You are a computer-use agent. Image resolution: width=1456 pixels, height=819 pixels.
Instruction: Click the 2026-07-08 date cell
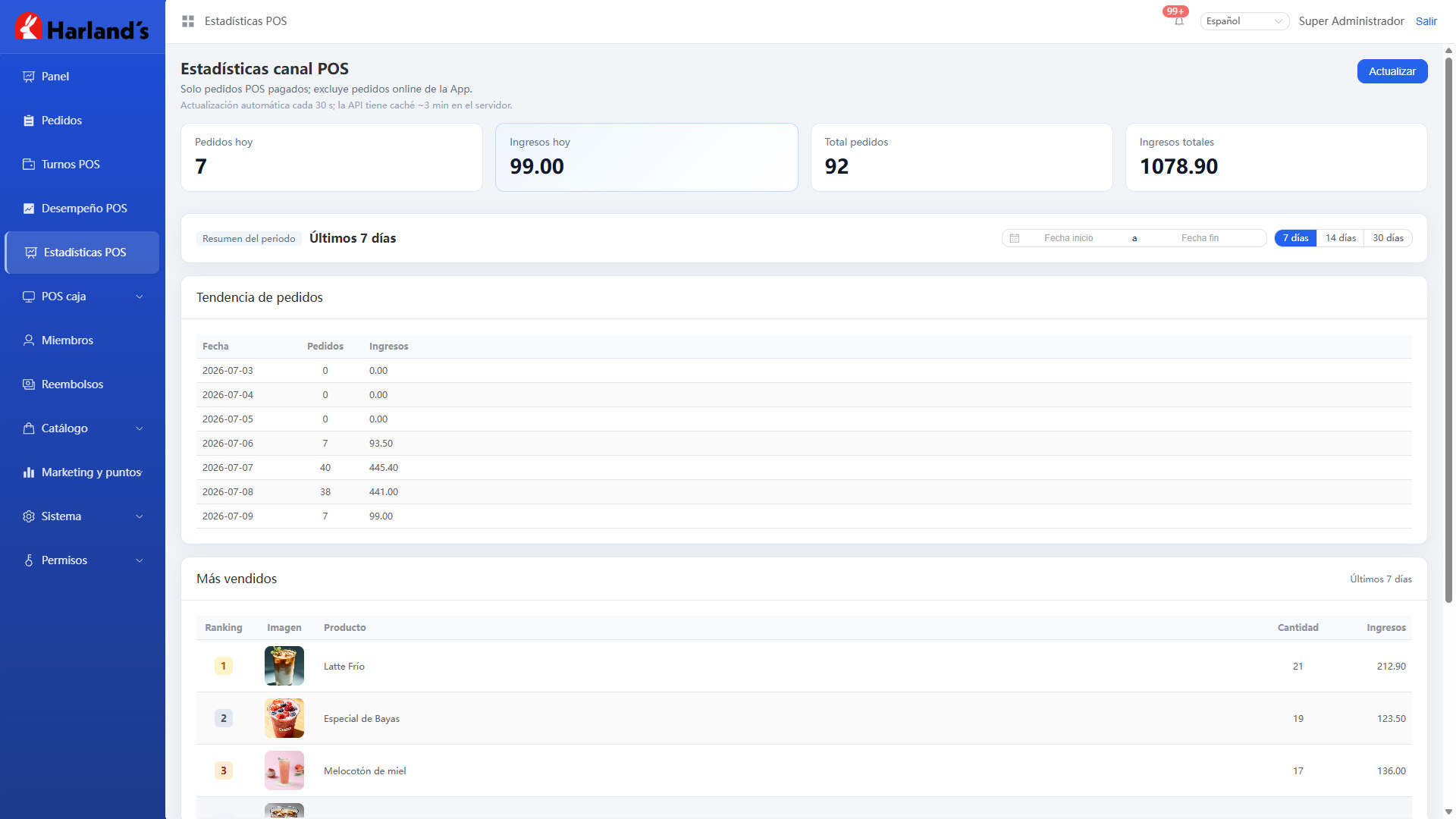click(227, 492)
